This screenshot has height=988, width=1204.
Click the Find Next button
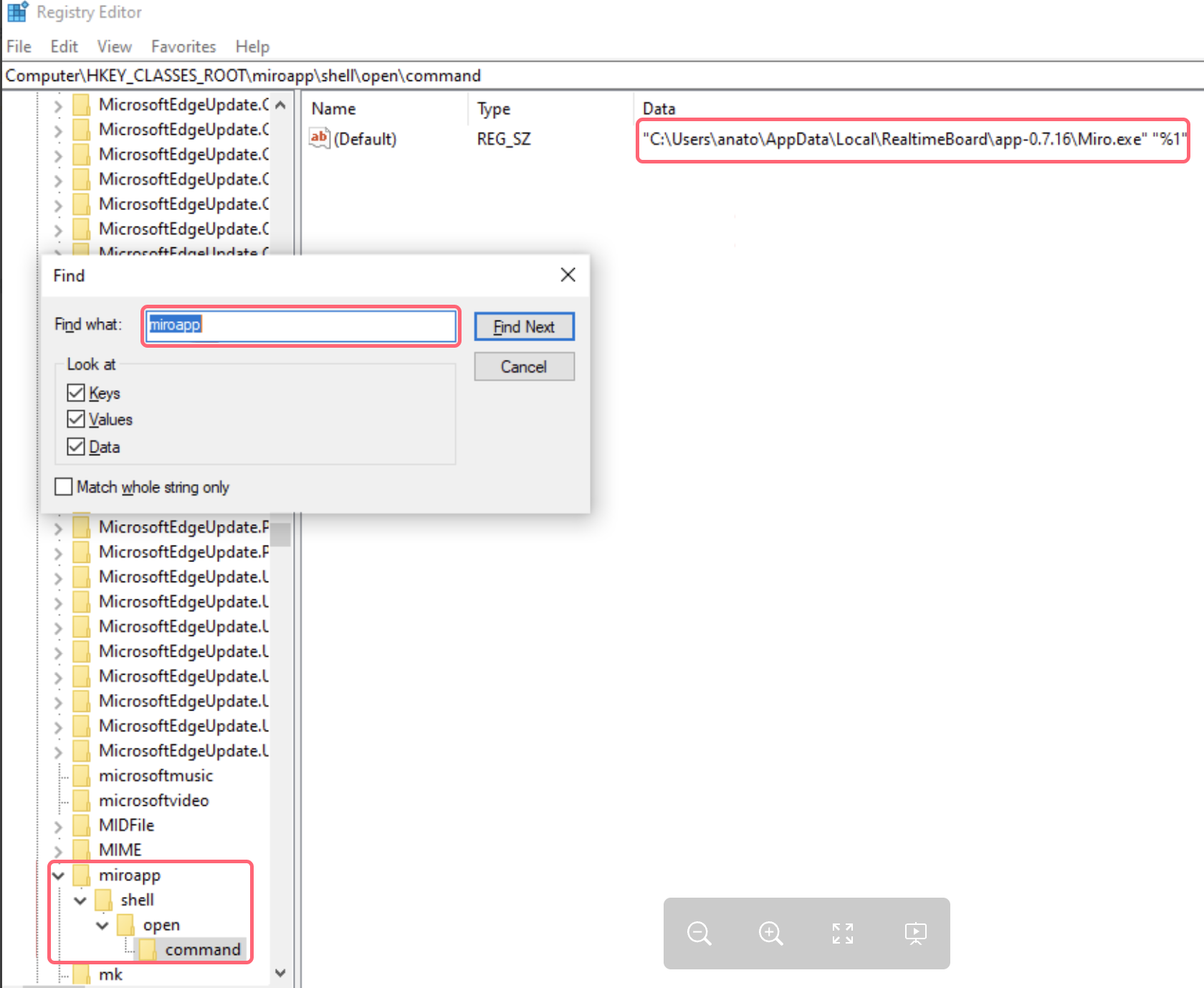click(x=524, y=327)
